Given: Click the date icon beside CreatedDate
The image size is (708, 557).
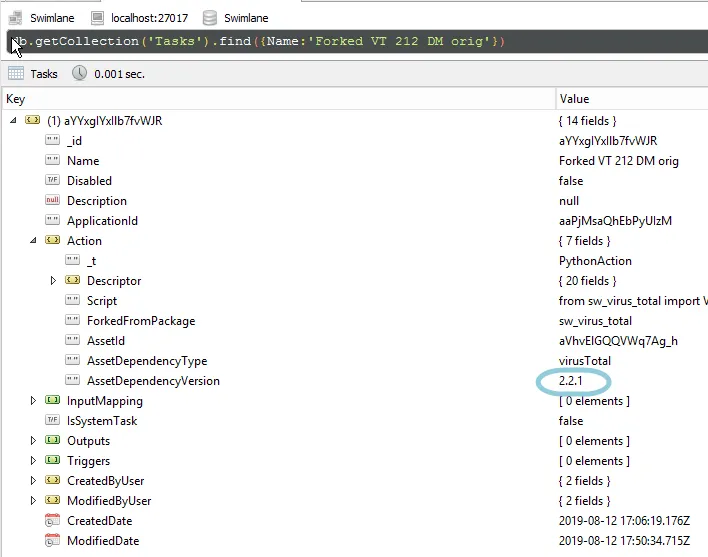Looking at the screenshot, I should point(52,520).
